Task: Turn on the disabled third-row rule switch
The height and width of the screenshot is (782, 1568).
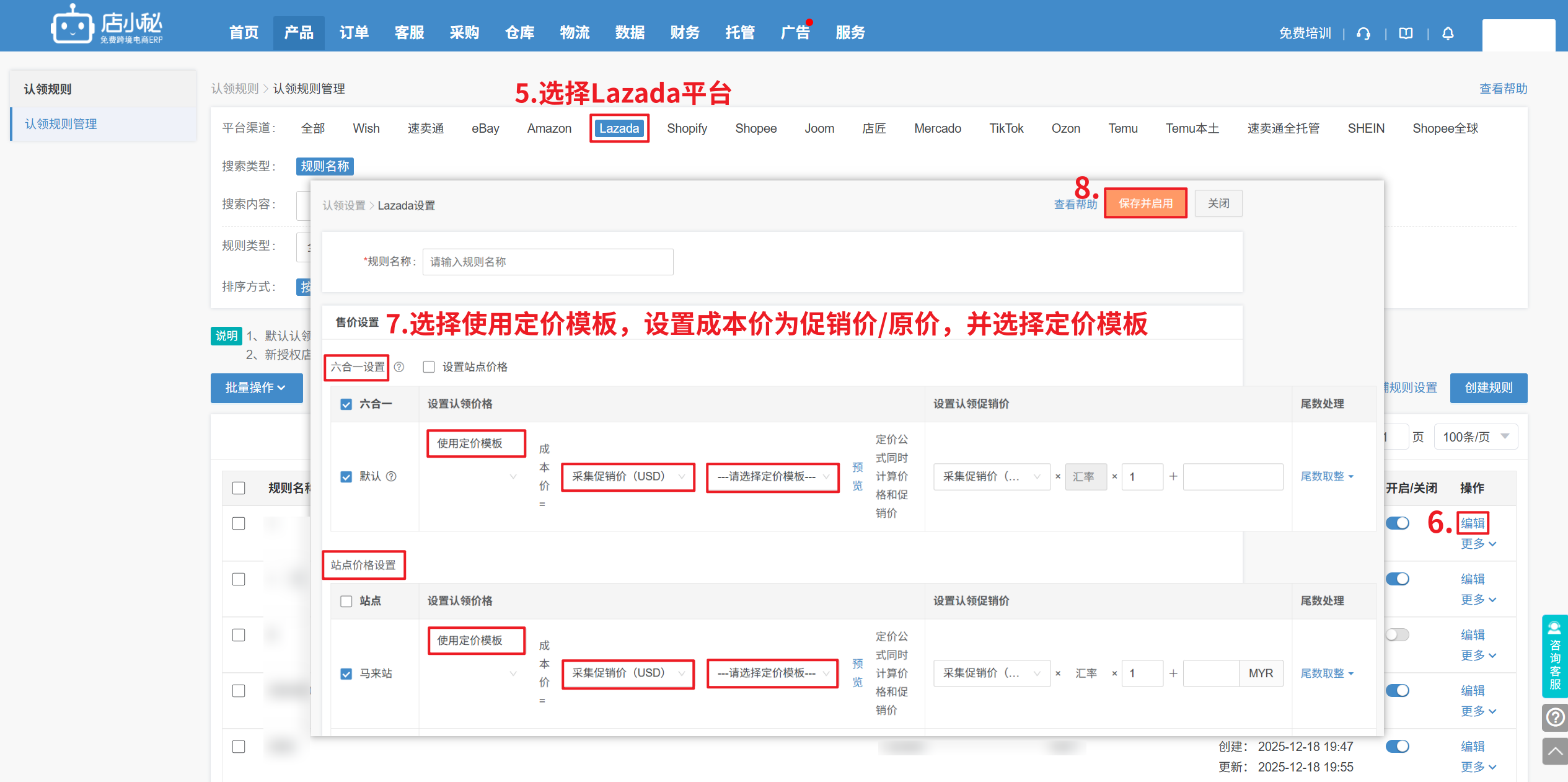Action: coord(1398,635)
